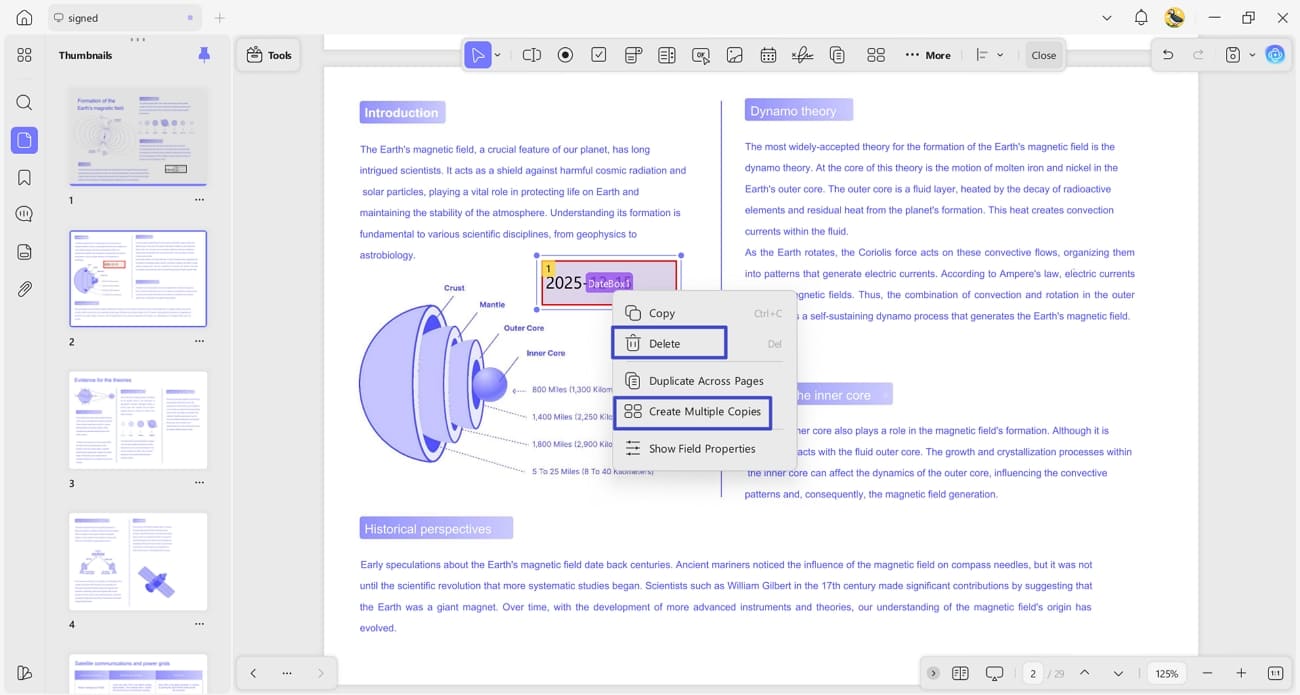Add a date field tool
Image resolution: width=1300 pixels, height=695 pixels.
[768, 55]
